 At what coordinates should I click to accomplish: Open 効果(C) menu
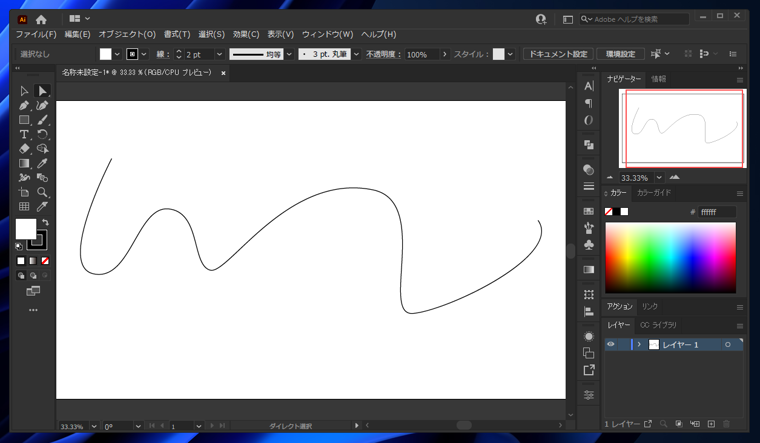pyautogui.click(x=246, y=34)
